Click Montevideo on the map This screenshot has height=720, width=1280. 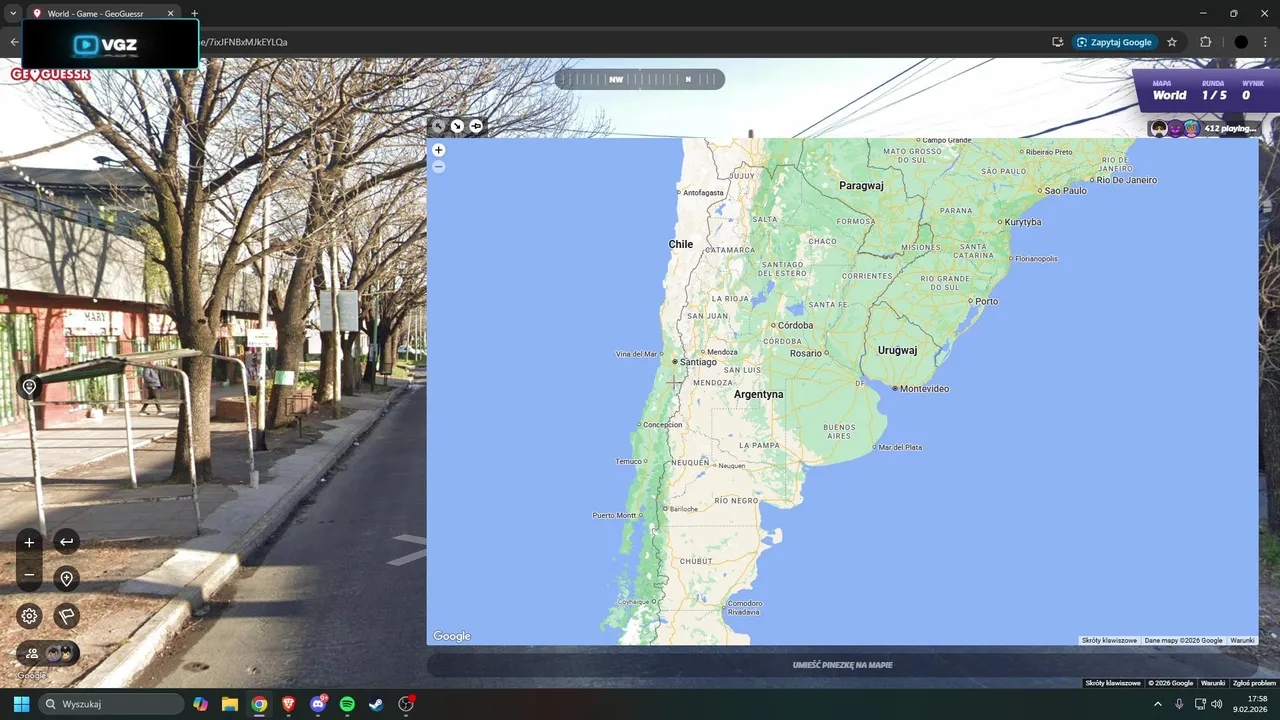point(894,388)
